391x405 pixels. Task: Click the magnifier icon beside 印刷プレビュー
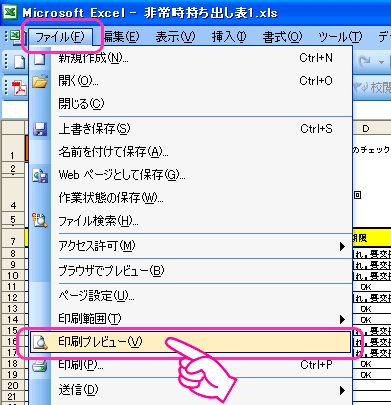pyautogui.click(x=40, y=342)
